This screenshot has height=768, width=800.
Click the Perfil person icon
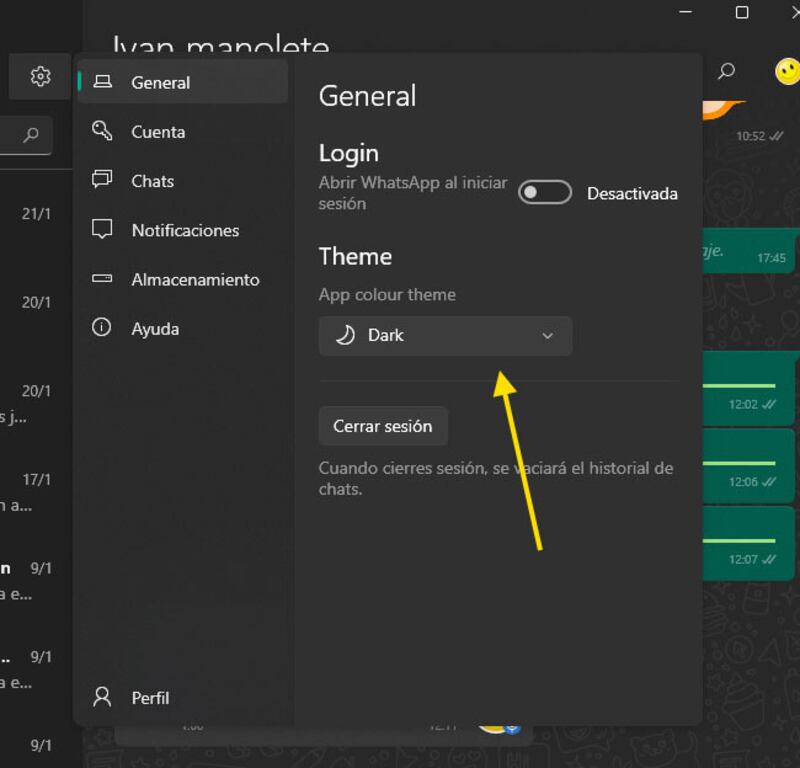[x=102, y=697]
